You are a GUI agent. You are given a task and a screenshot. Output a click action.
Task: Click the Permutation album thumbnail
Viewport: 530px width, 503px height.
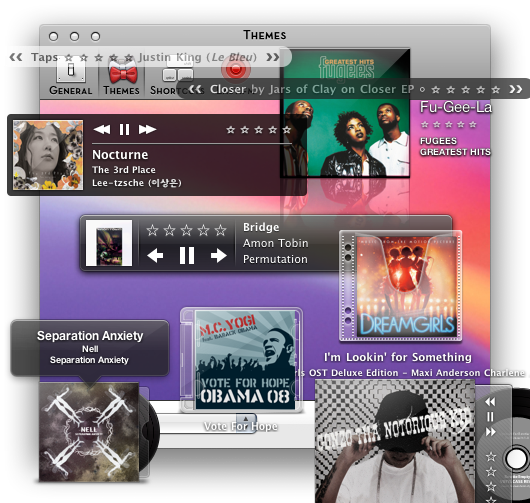(x=109, y=243)
